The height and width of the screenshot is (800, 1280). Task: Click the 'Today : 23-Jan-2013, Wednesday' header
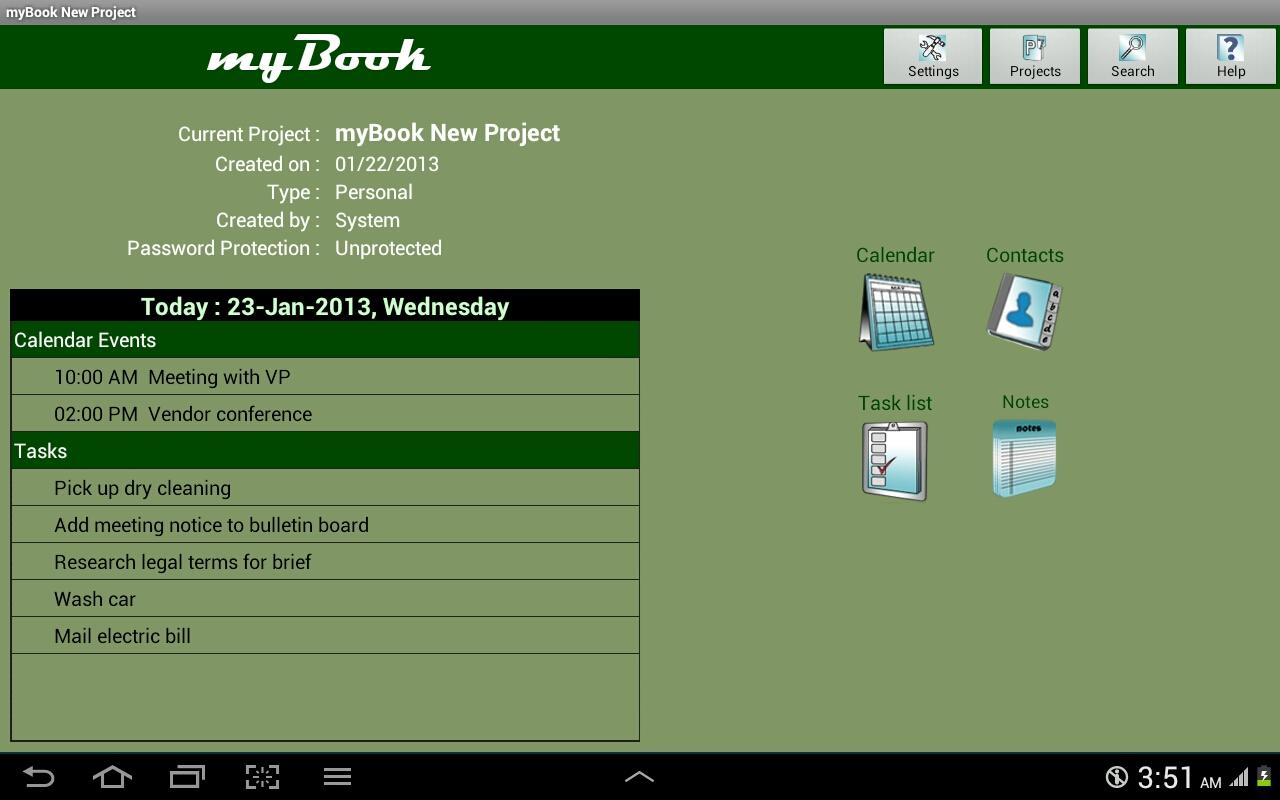point(325,306)
